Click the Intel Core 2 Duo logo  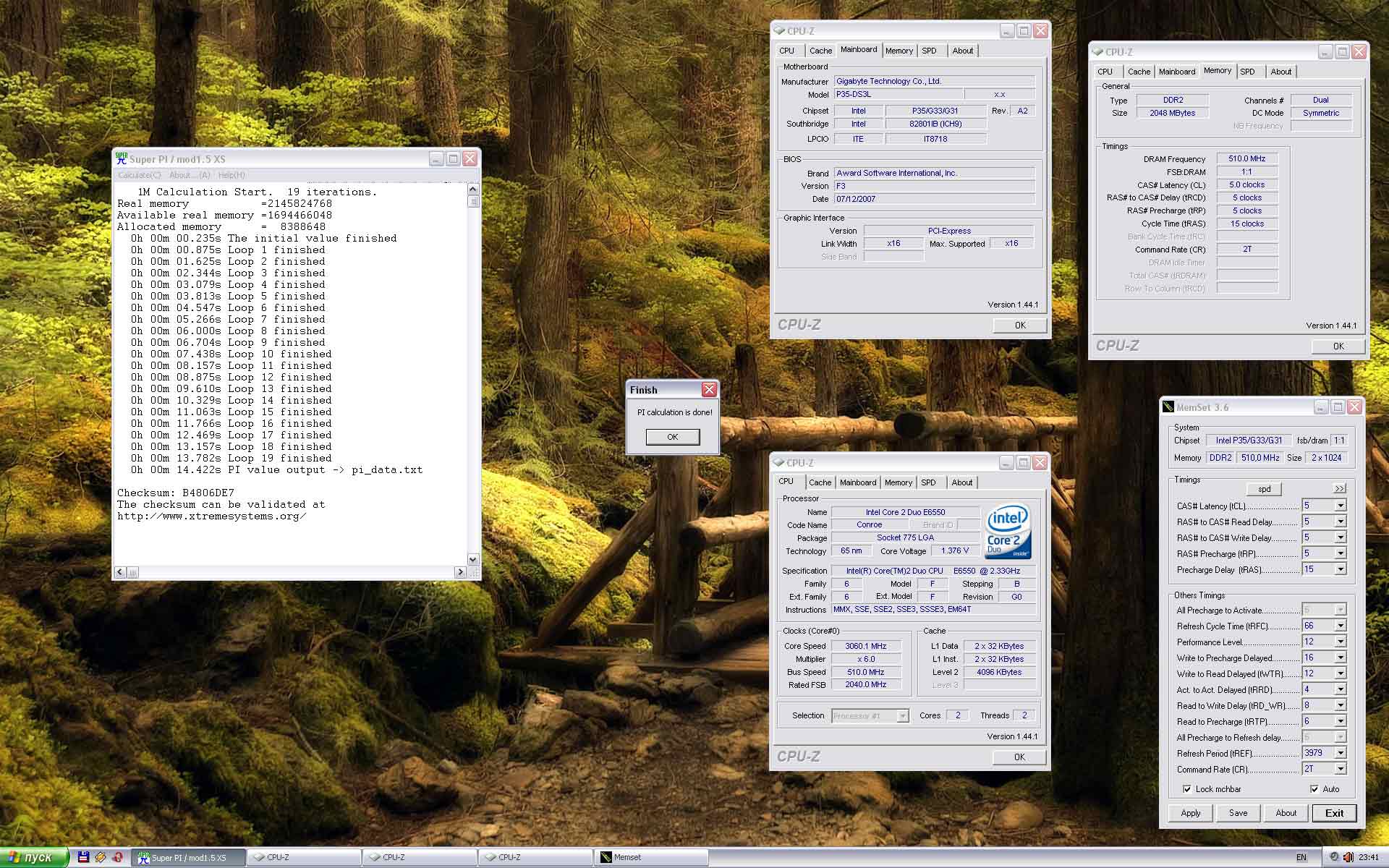click(1008, 532)
